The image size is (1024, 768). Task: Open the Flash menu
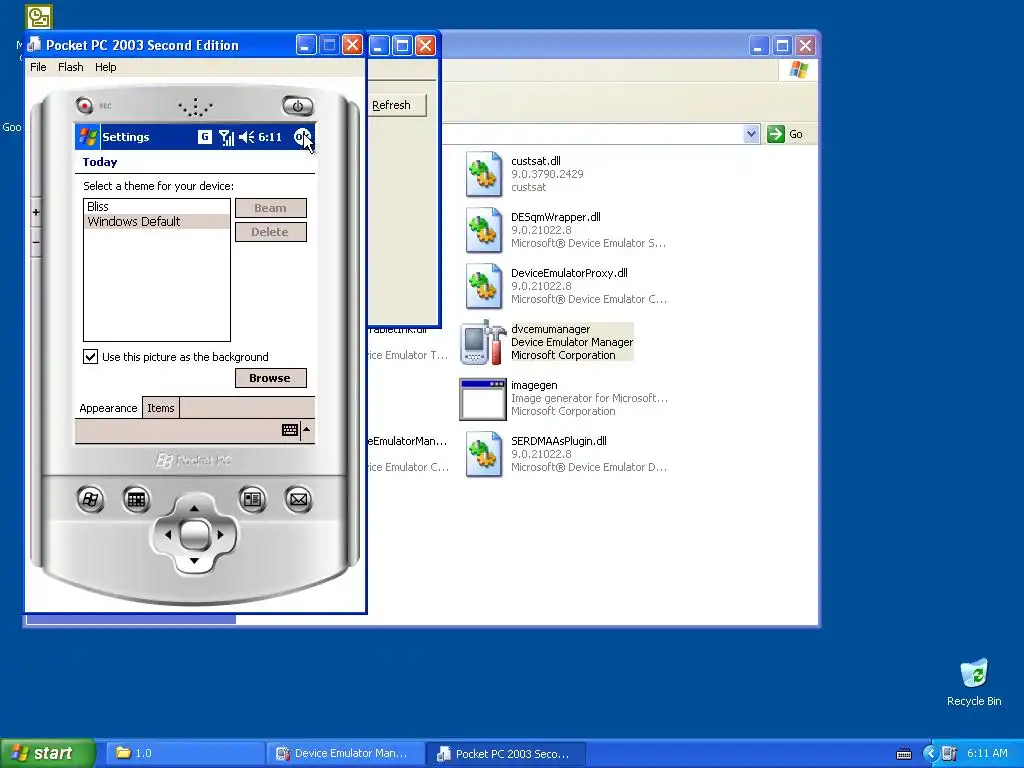coord(71,67)
